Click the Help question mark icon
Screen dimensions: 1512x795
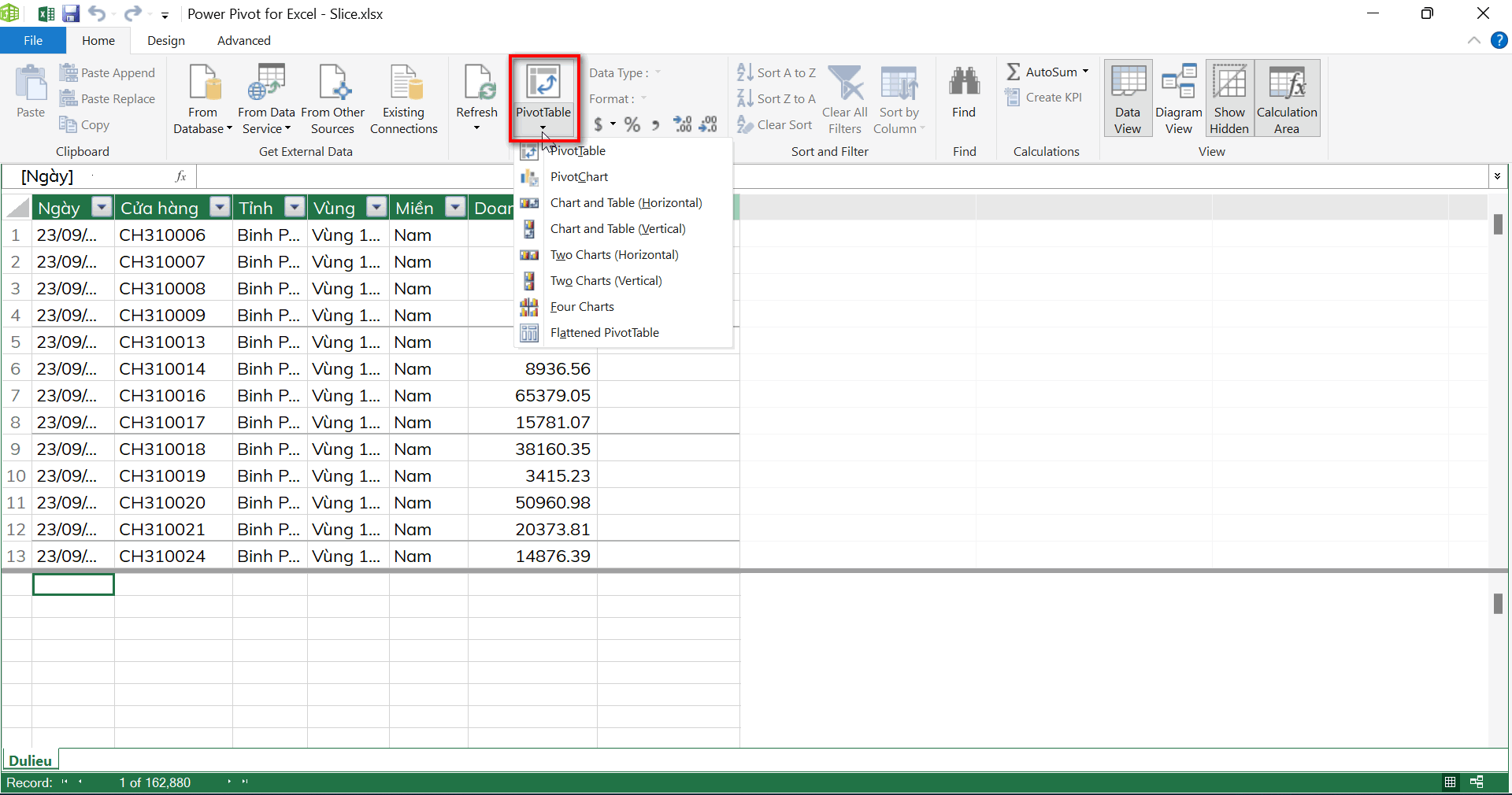click(1499, 40)
